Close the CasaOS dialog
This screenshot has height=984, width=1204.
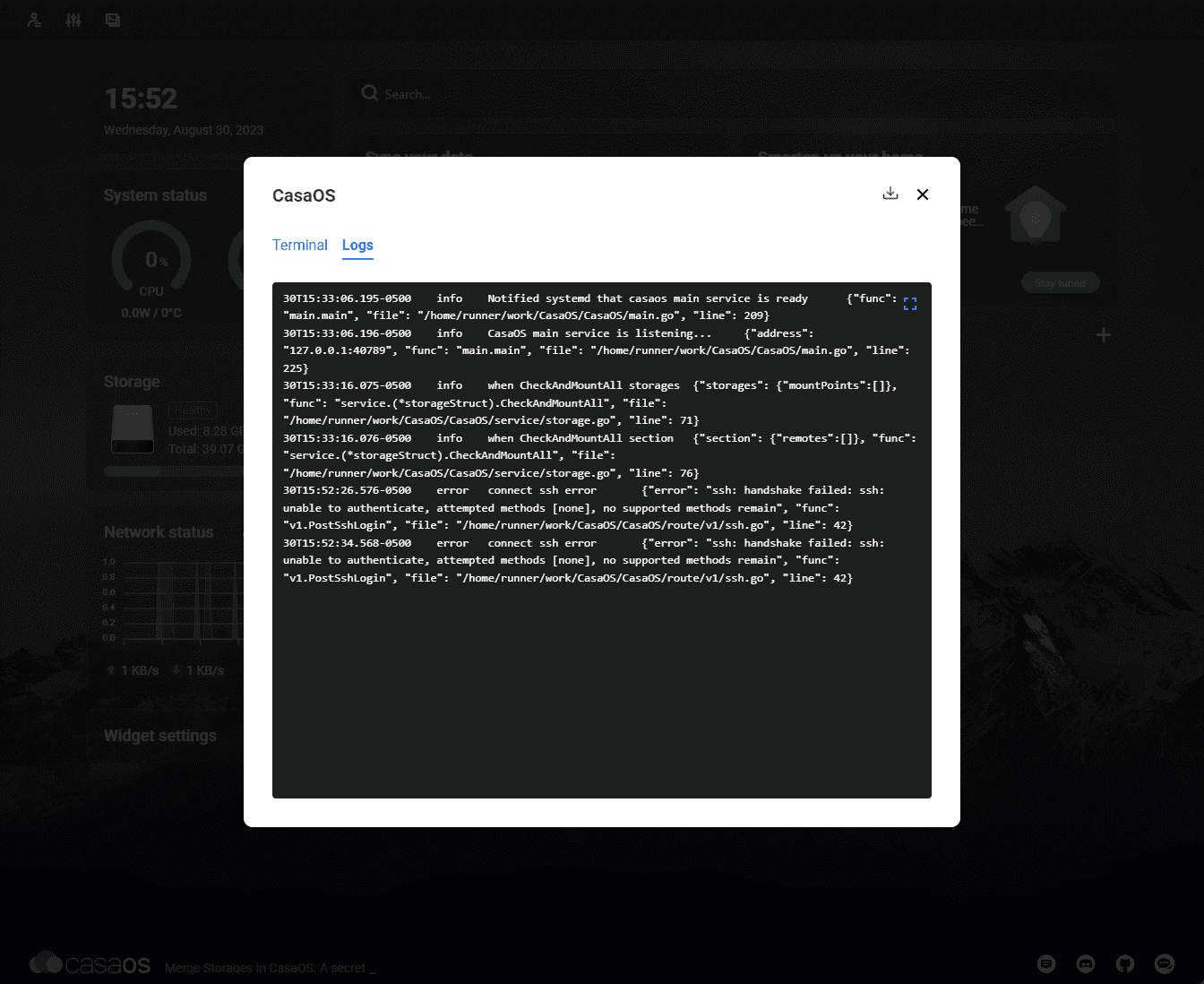click(x=923, y=194)
